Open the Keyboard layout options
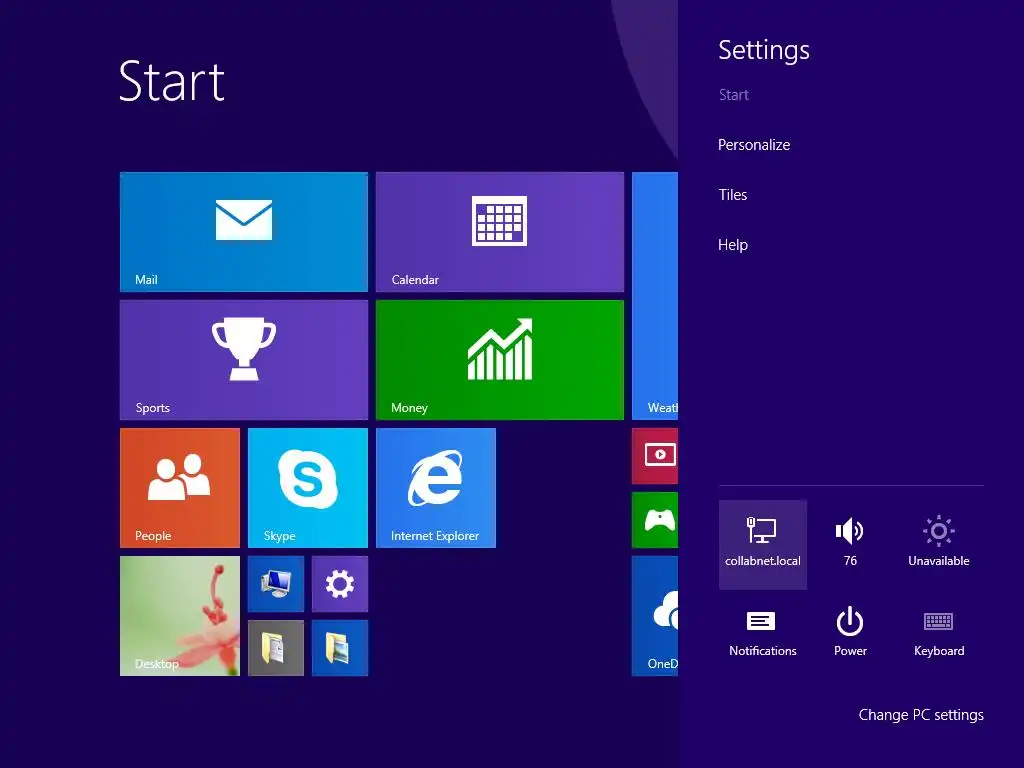 tap(938, 634)
